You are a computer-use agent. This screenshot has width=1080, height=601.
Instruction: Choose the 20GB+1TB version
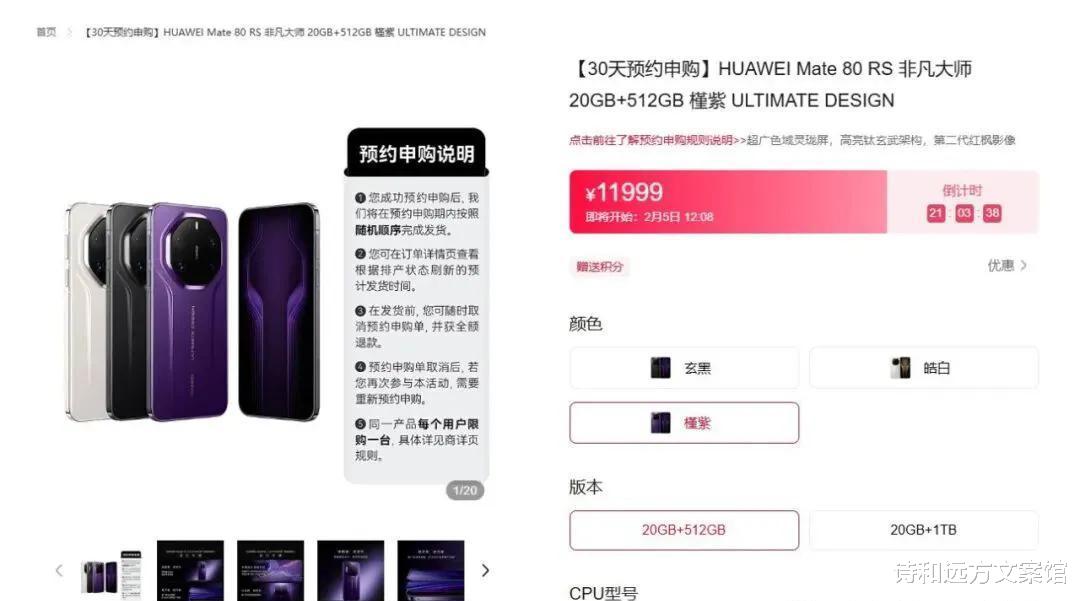point(924,530)
